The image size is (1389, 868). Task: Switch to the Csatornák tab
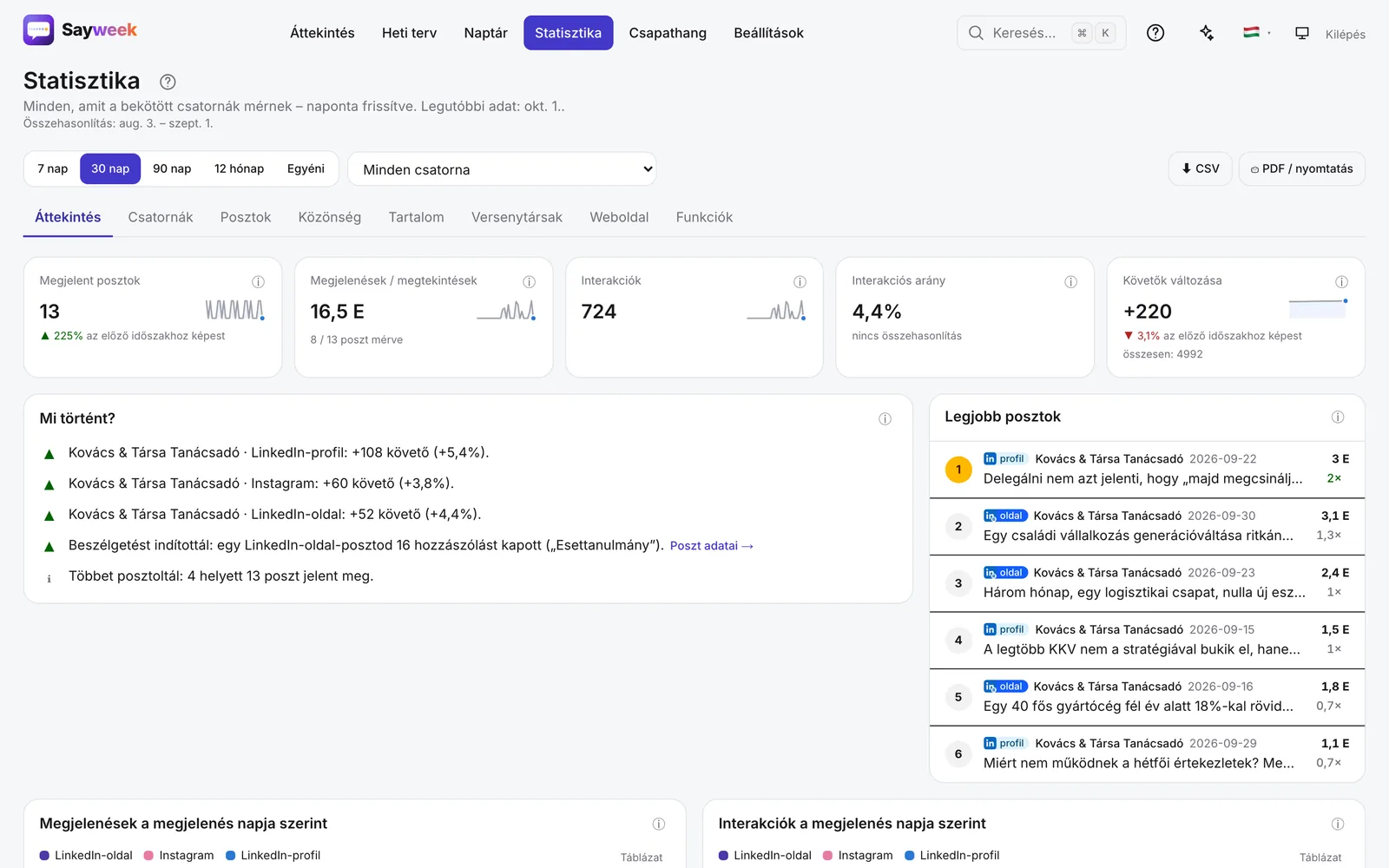click(x=161, y=217)
